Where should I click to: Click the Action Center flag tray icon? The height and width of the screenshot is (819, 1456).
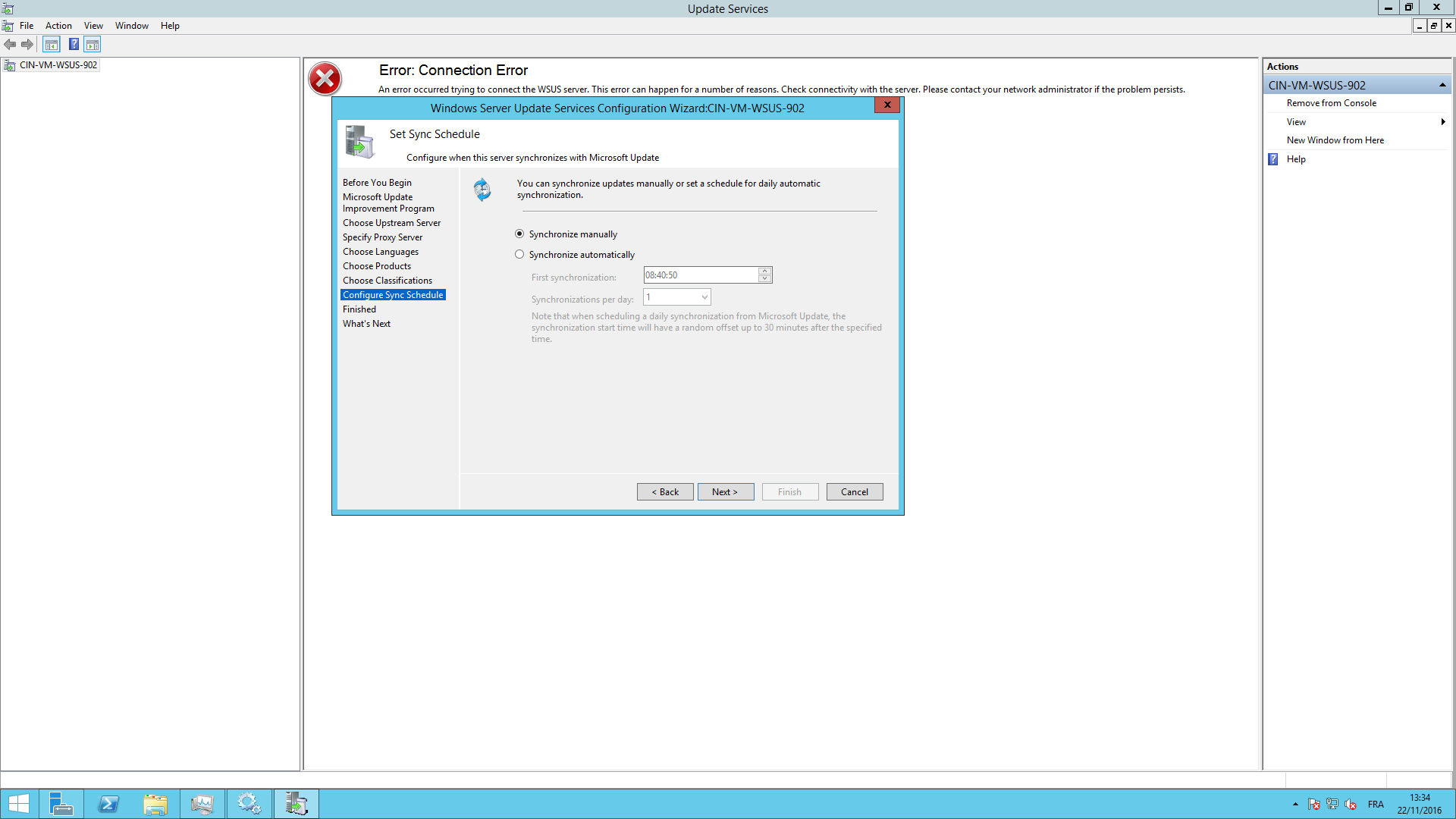coord(1314,805)
